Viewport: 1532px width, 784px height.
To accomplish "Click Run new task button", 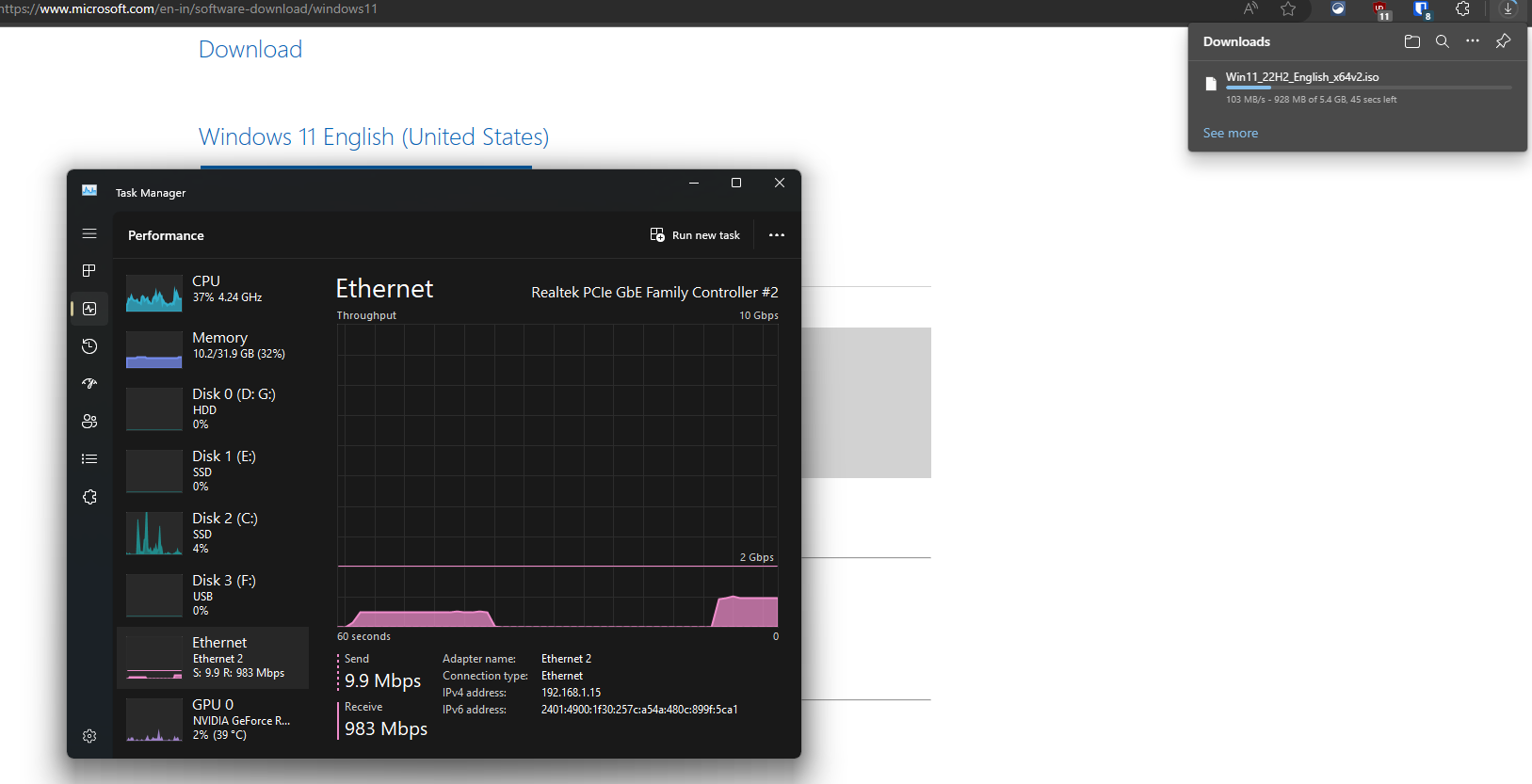I will (695, 235).
